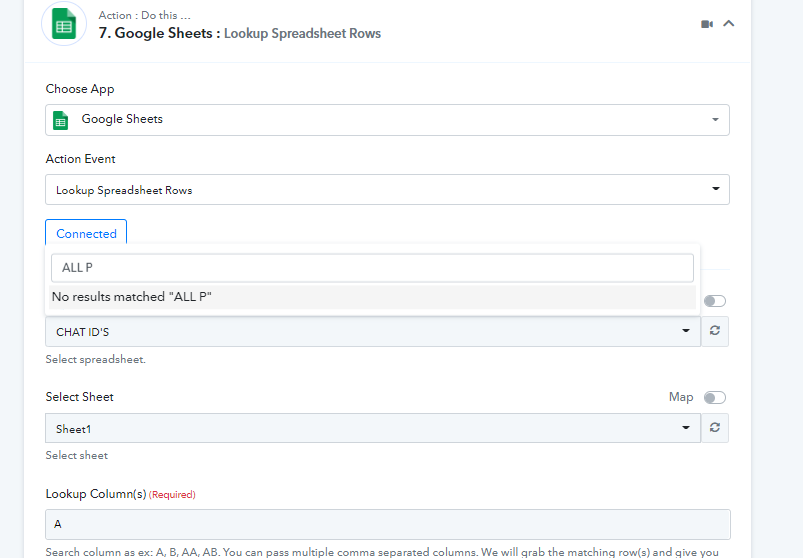The height and width of the screenshot is (558, 803).
Task: Click the 'Action Event' label
Action: pyautogui.click(x=80, y=159)
